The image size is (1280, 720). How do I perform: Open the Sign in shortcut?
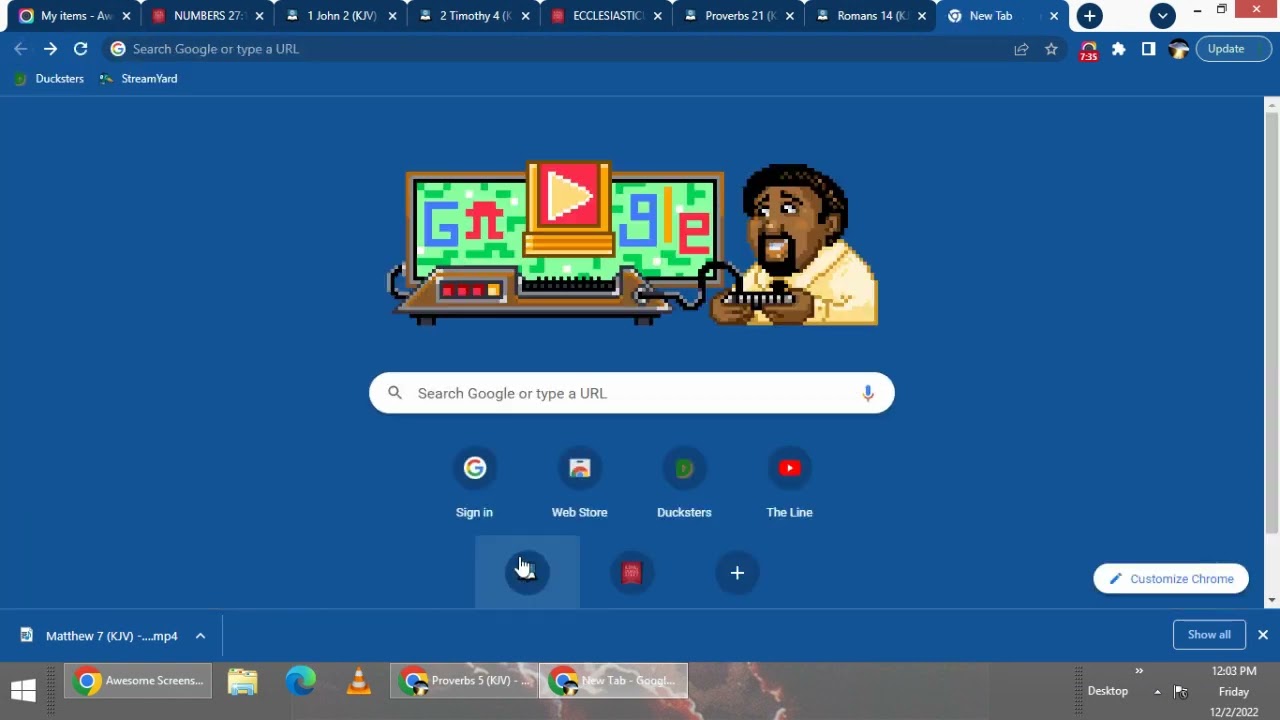pos(474,485)
